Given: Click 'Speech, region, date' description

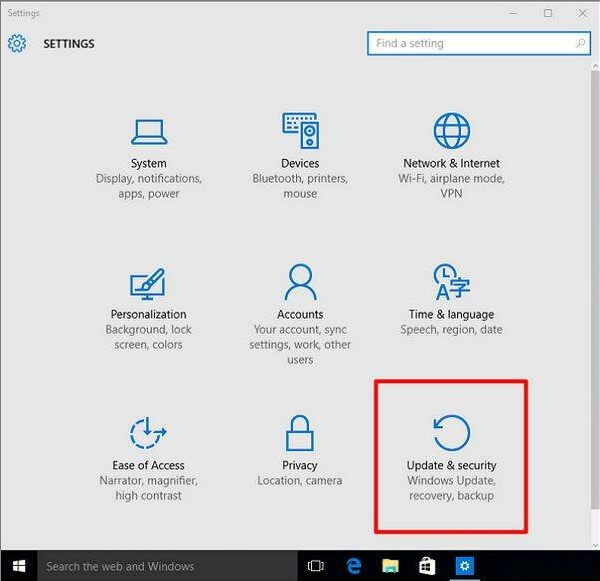Looking at the screenshot, I should click(452, 330).
